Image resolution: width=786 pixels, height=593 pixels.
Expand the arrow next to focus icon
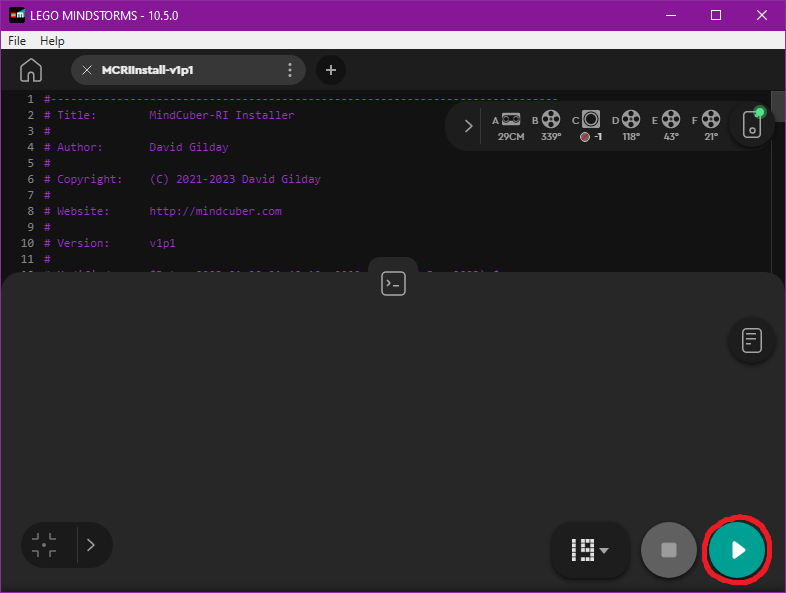pos(91,545)
